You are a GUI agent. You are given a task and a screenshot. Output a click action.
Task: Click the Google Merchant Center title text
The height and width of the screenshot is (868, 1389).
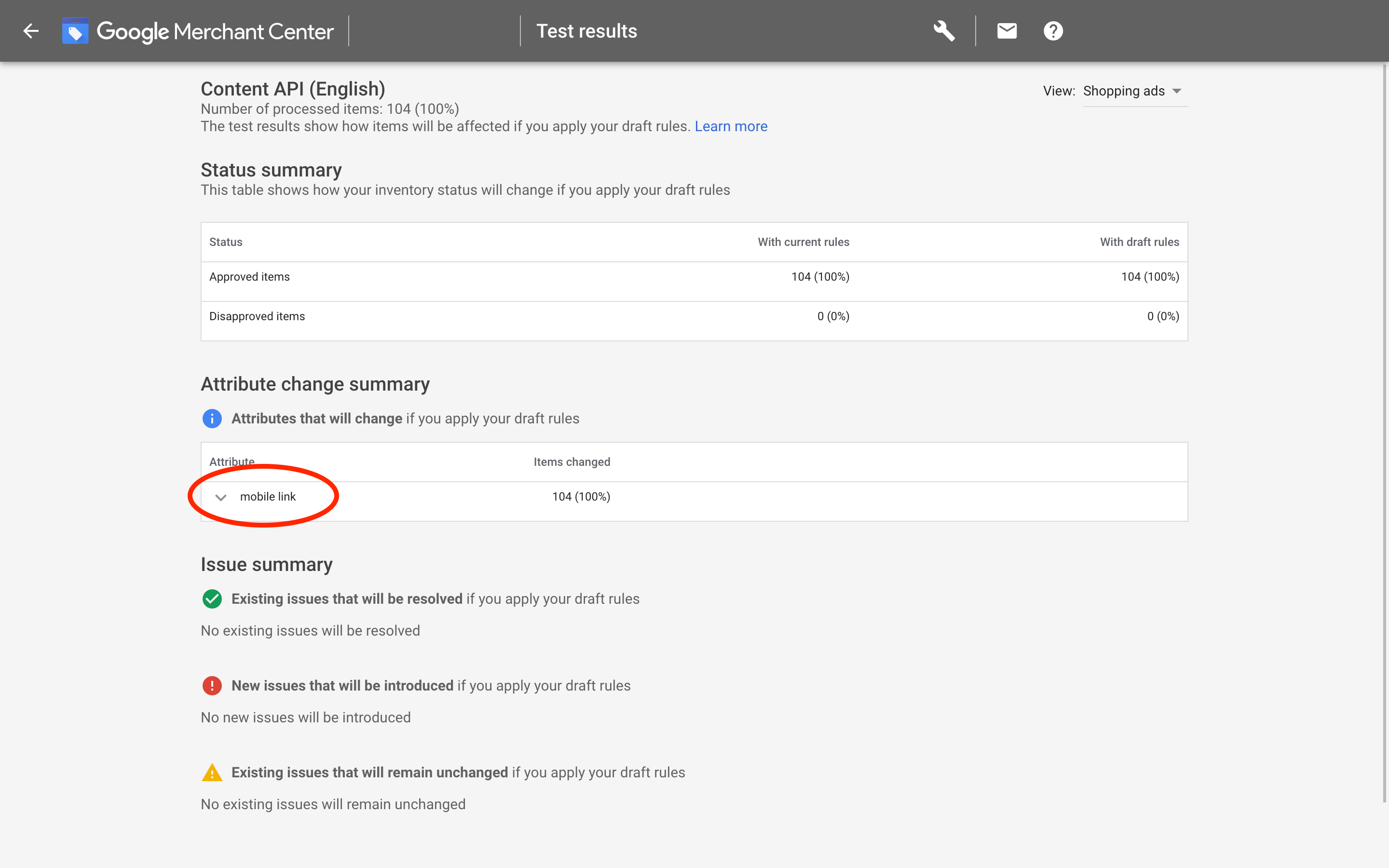tap(215, 31)
